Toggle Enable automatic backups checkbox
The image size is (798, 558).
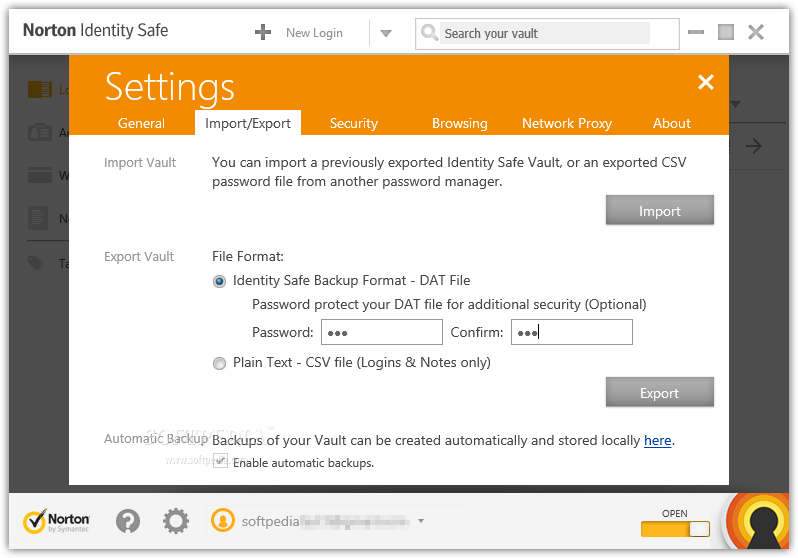(220, 461)
